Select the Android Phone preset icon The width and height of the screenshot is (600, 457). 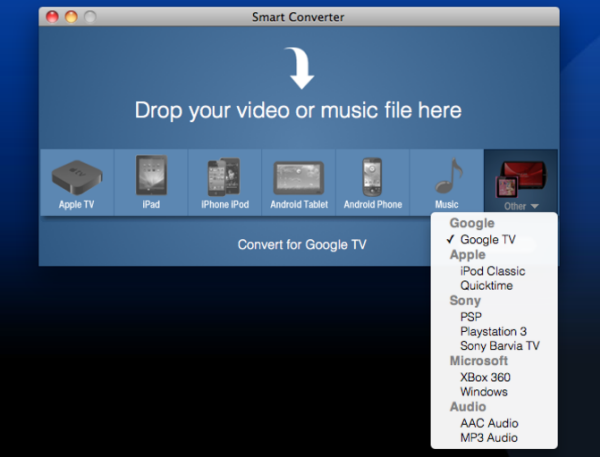(372, 177)
